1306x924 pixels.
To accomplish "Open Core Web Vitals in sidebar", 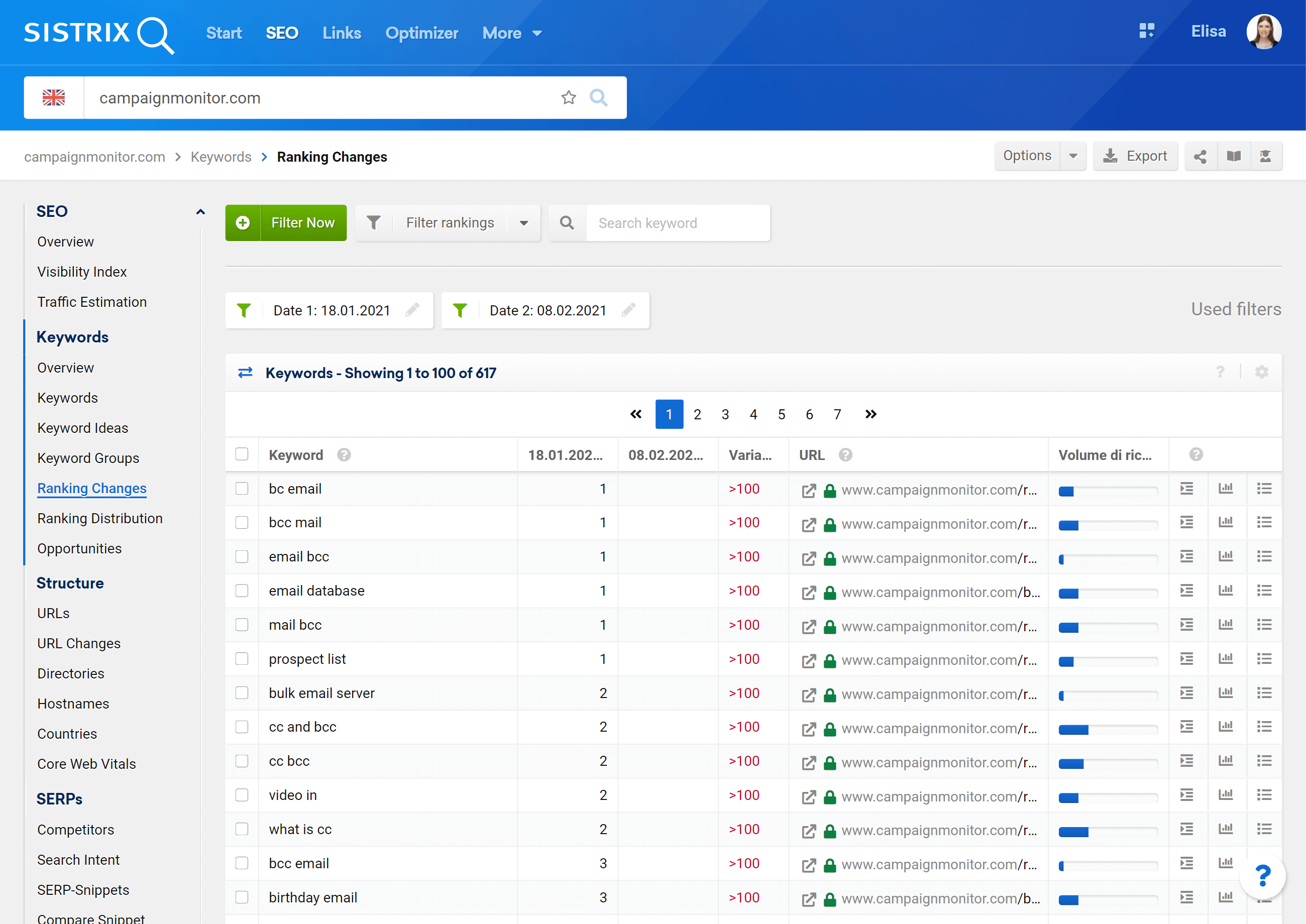I will [86, 764].
